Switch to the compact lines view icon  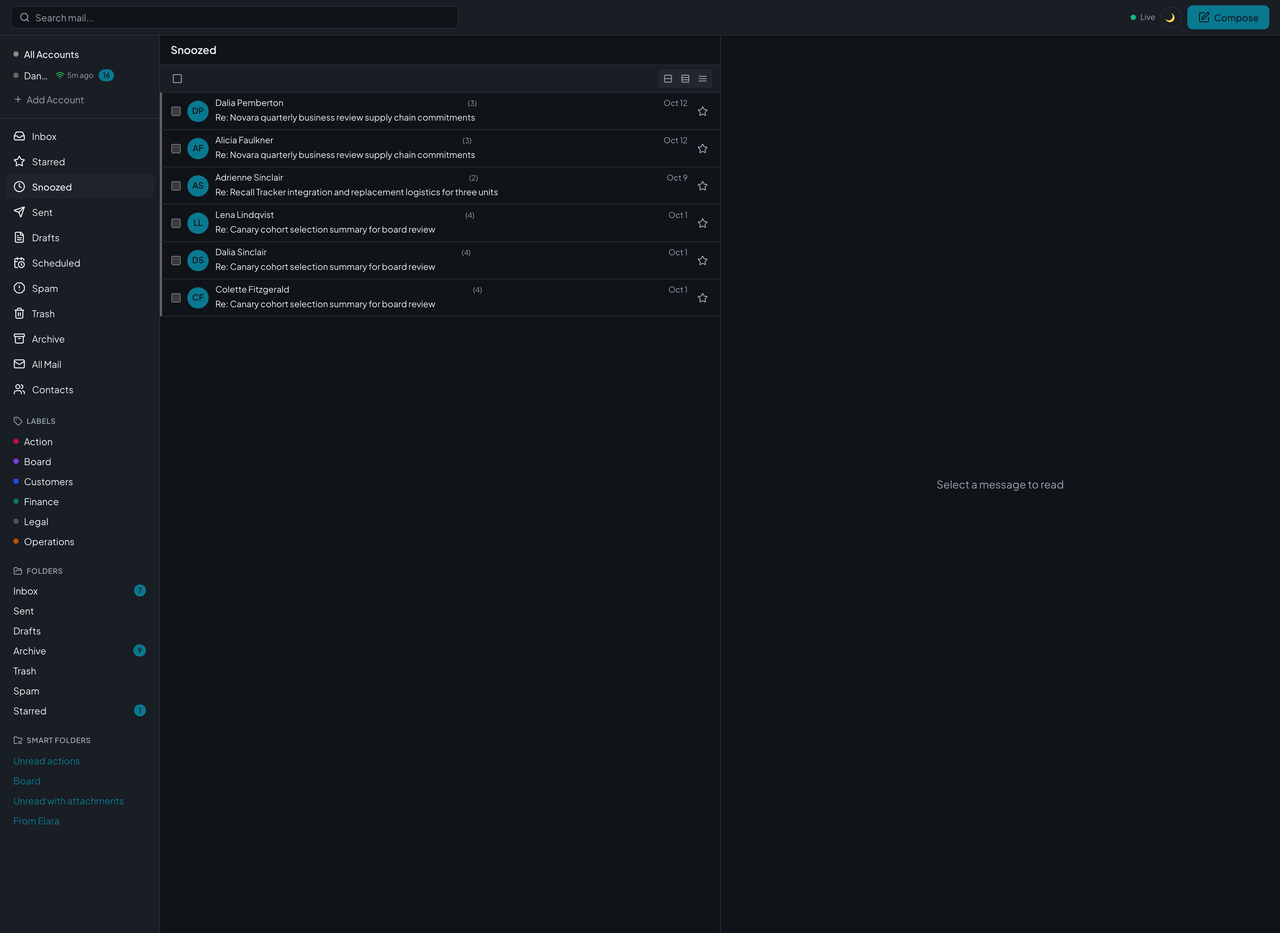pyautogui.click(x=703, y=79)
